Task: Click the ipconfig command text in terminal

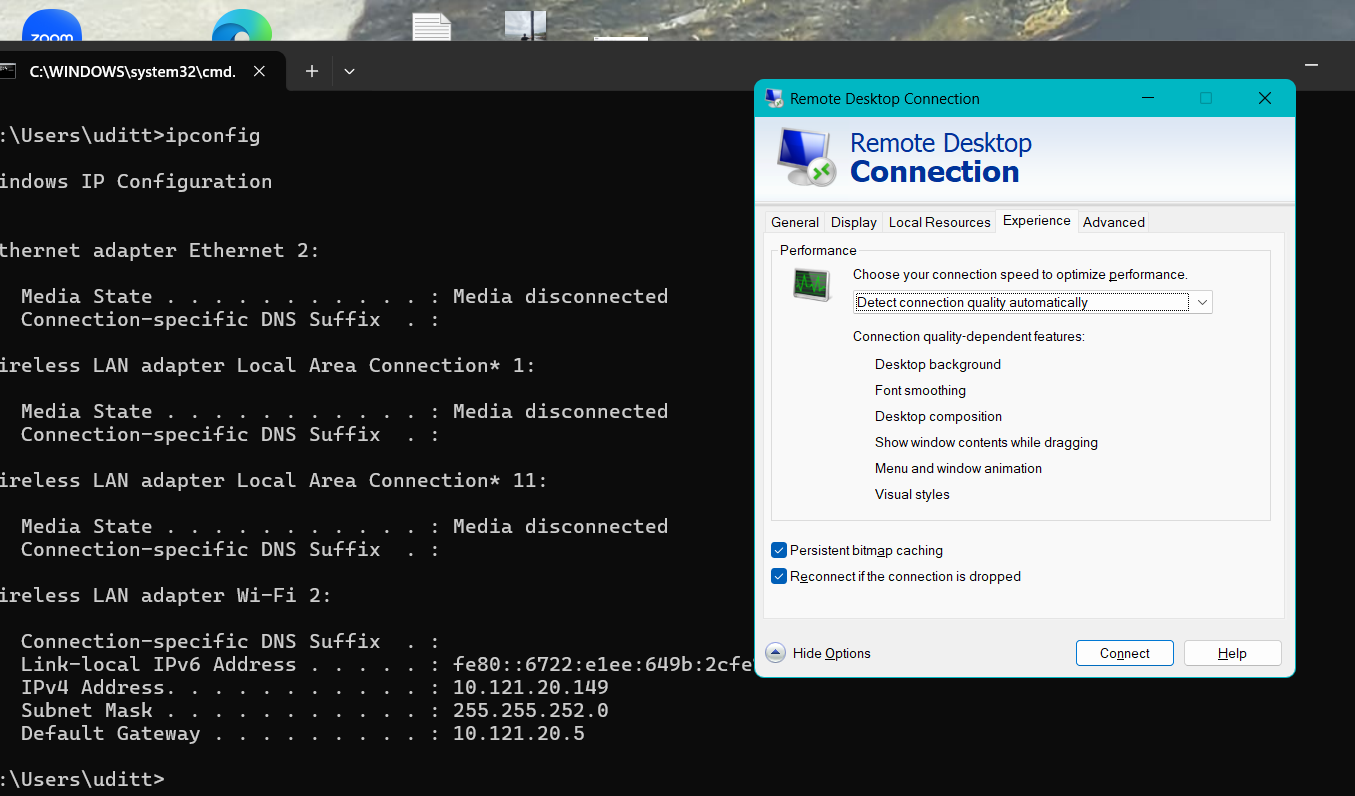Action: 213,135
